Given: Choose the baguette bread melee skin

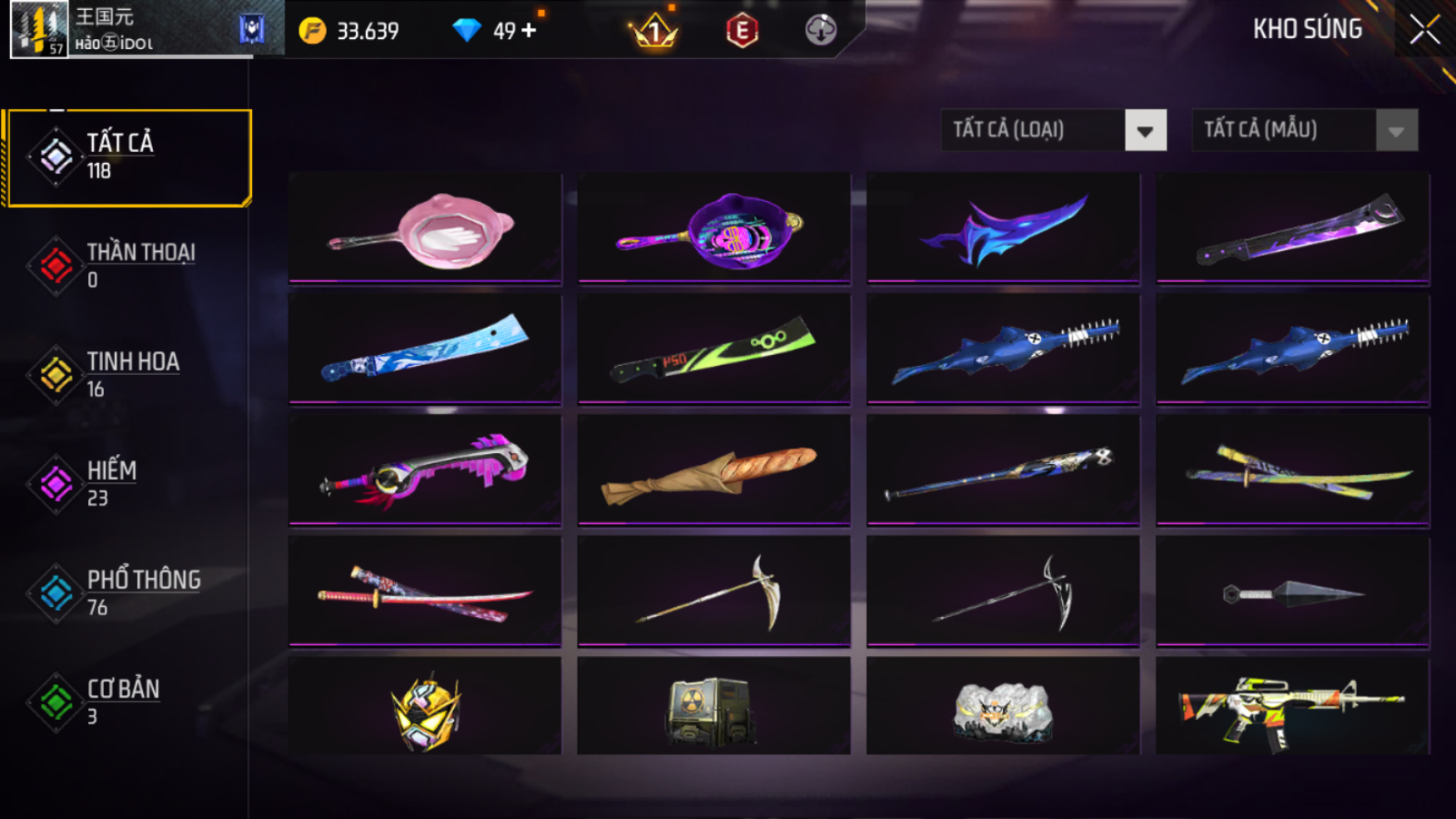Looking at the screenshot, I should 713,471.
